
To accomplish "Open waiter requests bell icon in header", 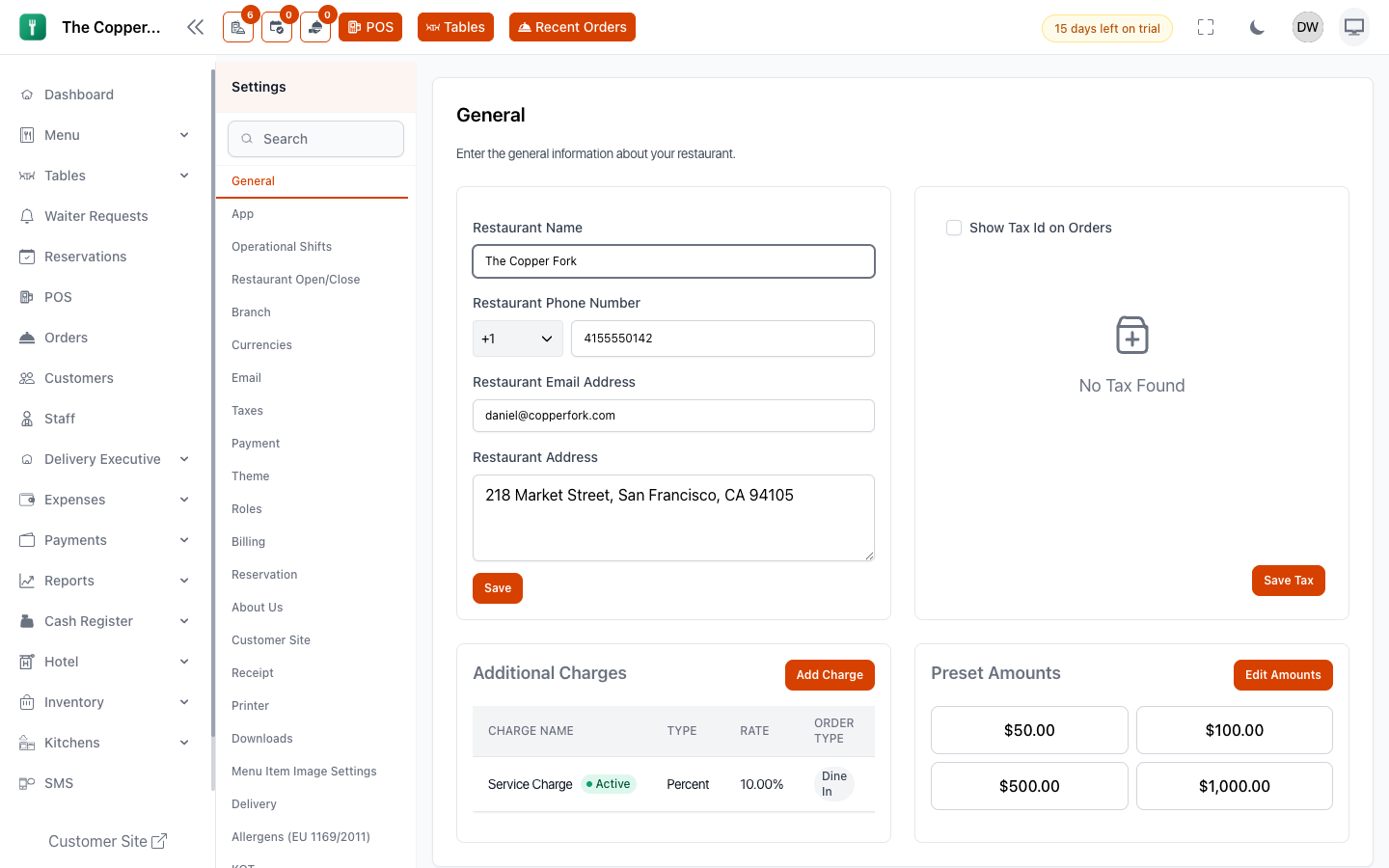I will click(315, 27).
